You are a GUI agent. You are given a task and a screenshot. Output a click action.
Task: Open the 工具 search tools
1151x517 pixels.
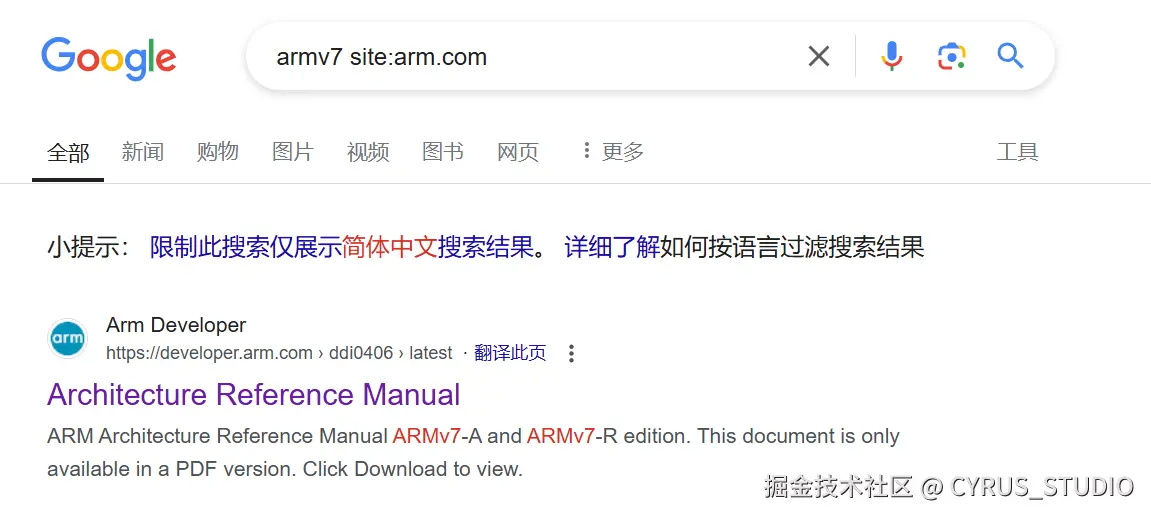(1017, 152)
